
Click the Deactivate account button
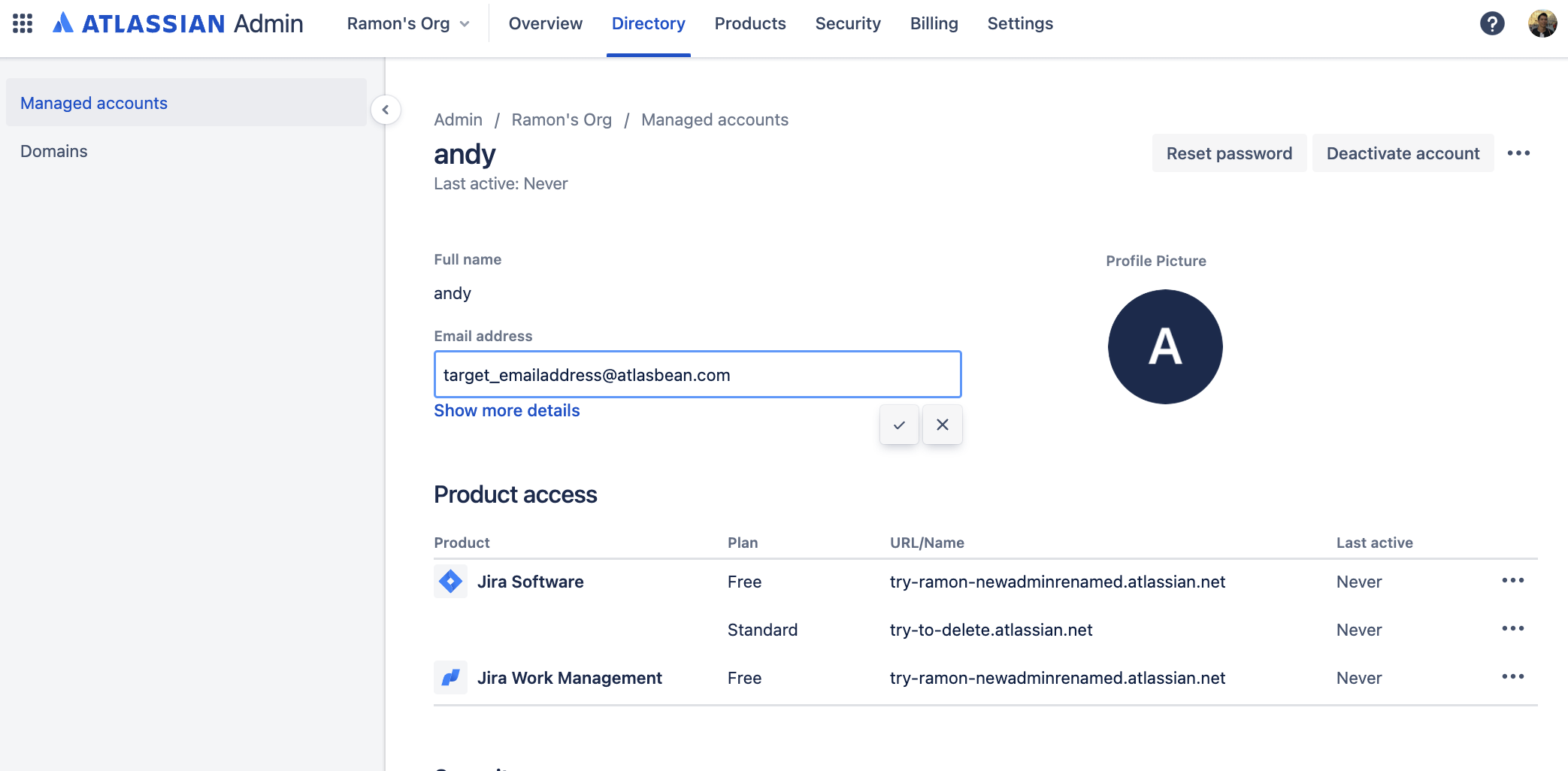point(1403,153)
